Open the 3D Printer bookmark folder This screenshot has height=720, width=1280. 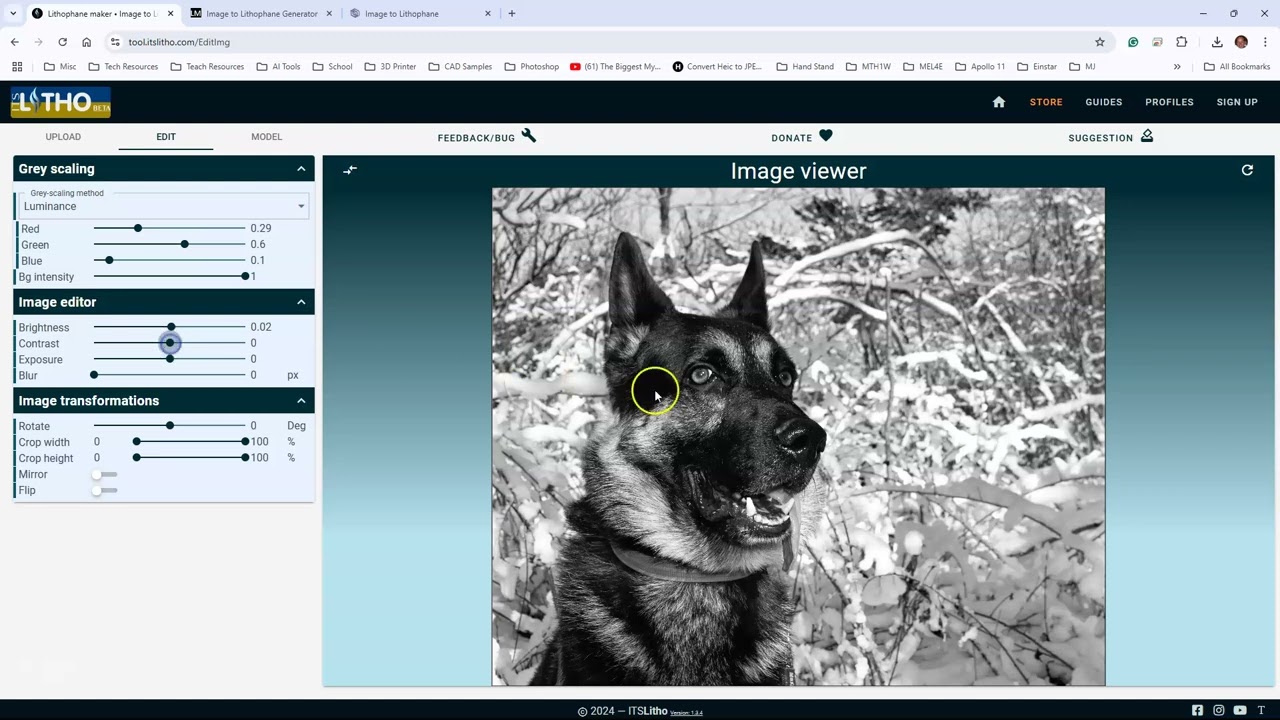390,67
